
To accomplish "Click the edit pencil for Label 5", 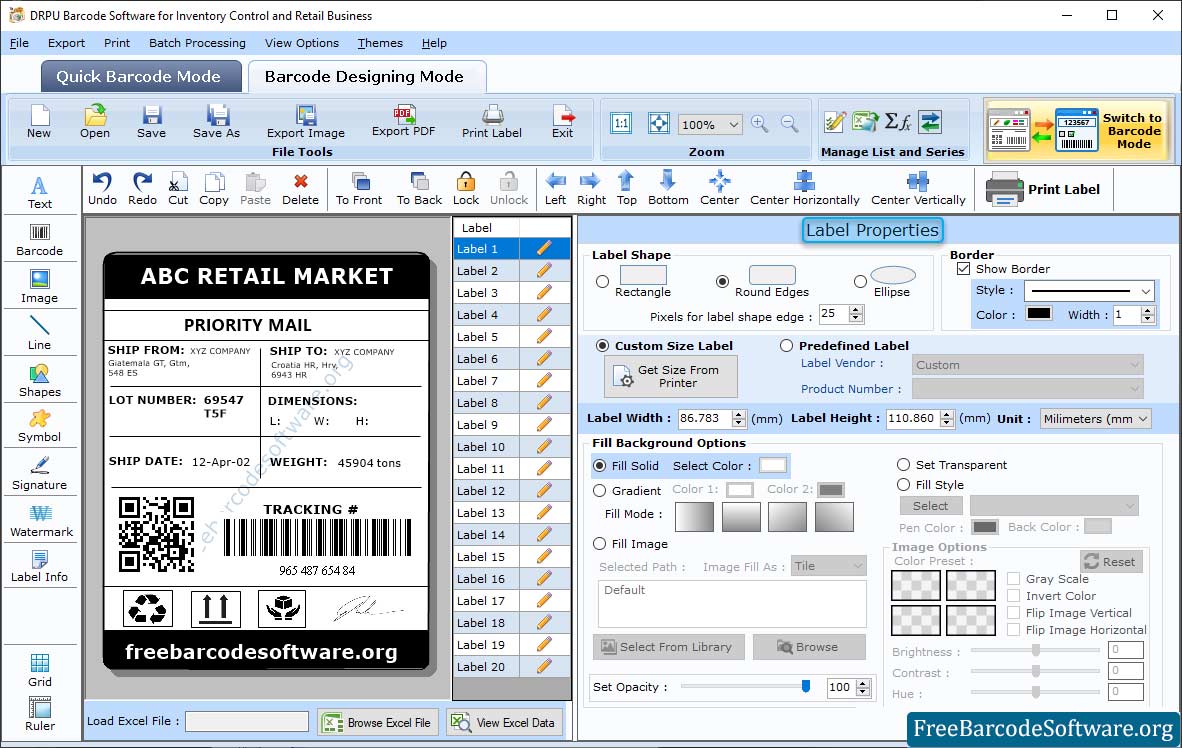I will (544, 336).
